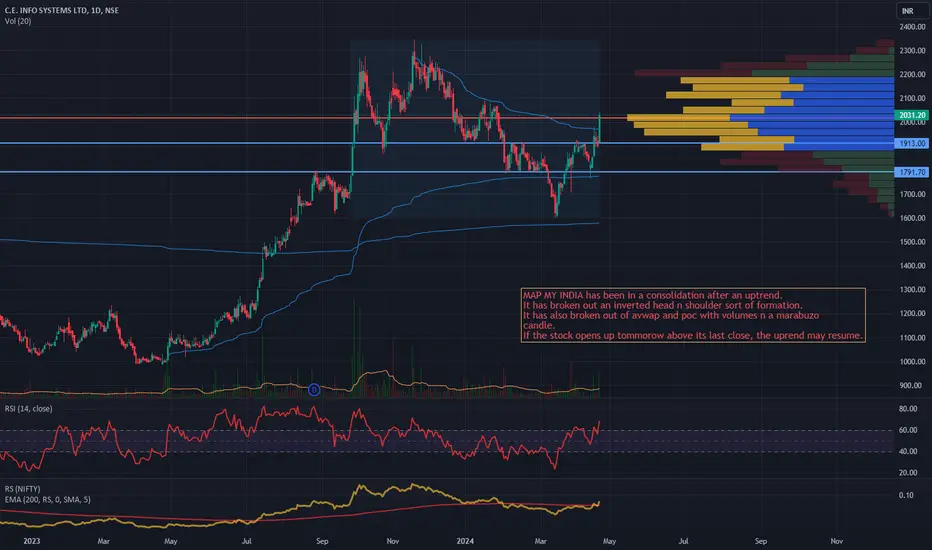Select the Vol (20) indicator label
Screen dimensions: 932x550
point(18,21)
